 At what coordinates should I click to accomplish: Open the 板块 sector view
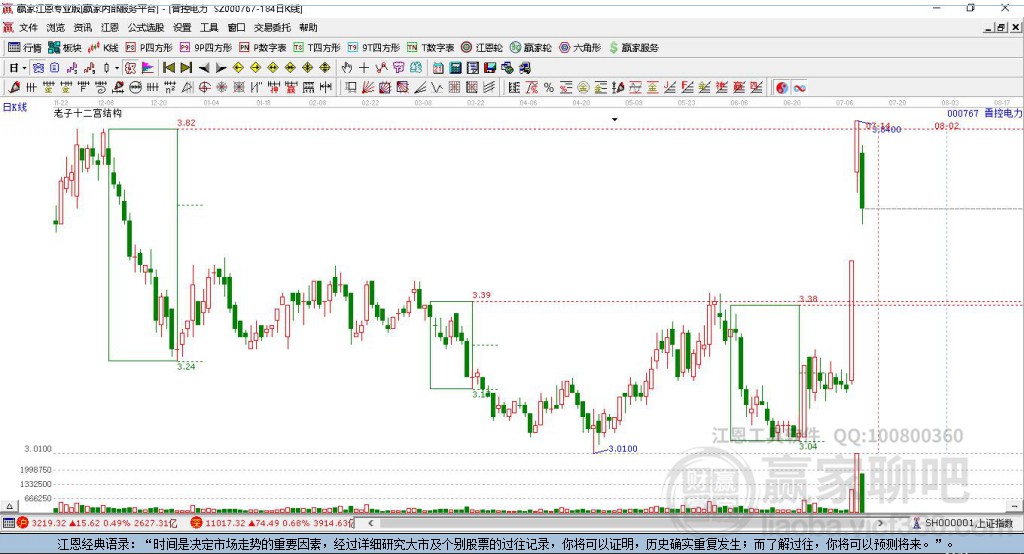click(65, 48)
